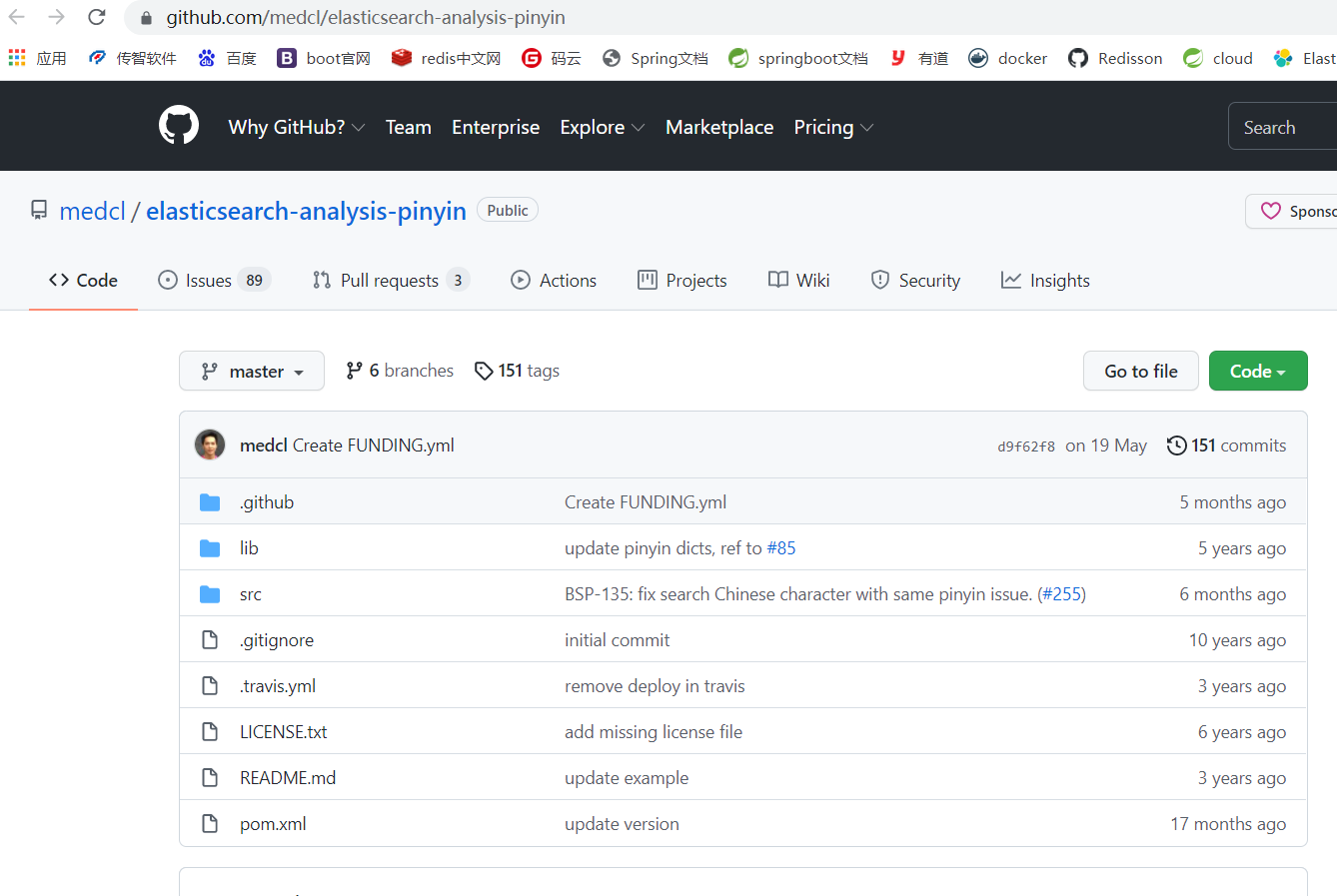Switch to the Security tab
Image resolution: width=1337 pixels, height=896 pixels.
[x=915, y=280]
